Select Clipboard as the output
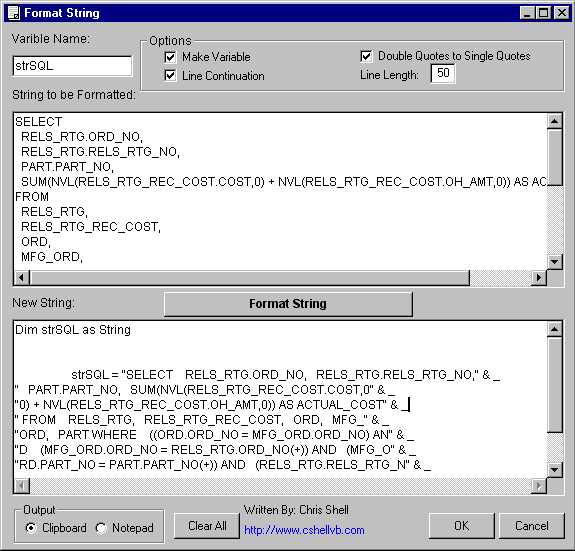The width and height of the screenshot is (575, 551). 31,528
